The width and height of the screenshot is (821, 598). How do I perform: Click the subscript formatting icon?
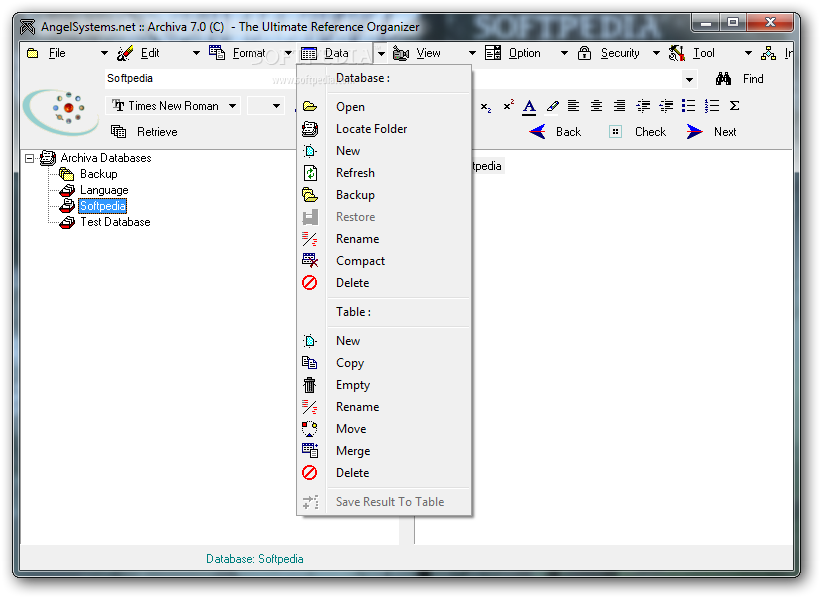pyautogui.click(x=486, y=107)
